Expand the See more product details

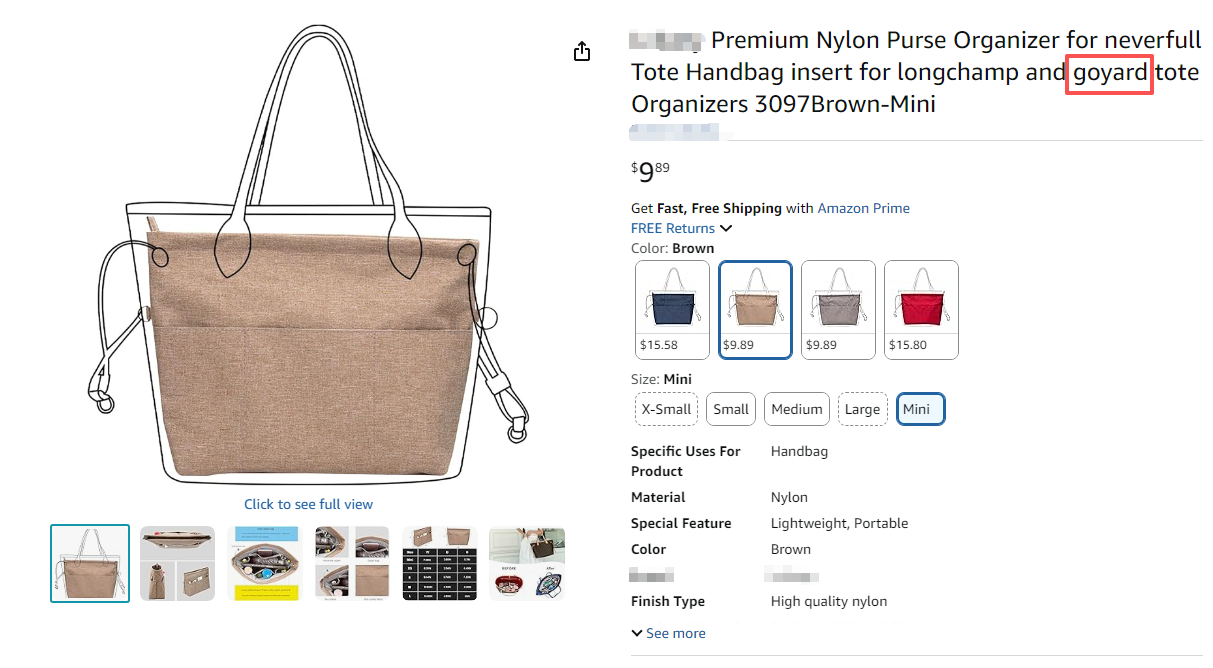click(x=668, y=633)
